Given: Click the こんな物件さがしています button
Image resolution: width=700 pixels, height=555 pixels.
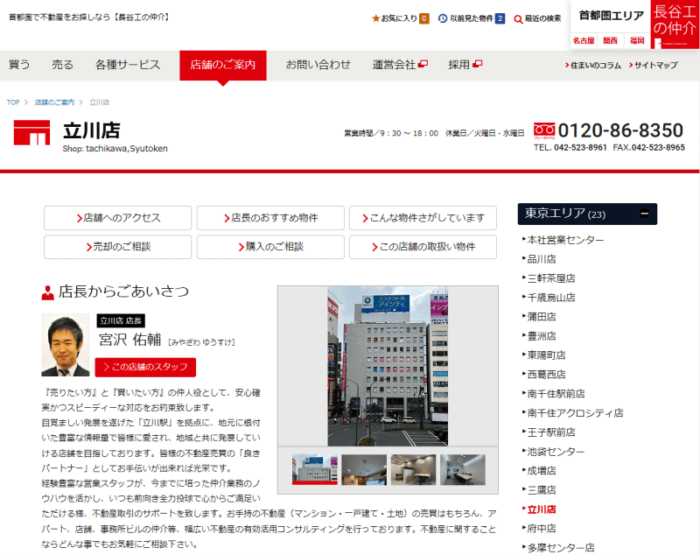Looking at the screenshot, I should [423, 218].
